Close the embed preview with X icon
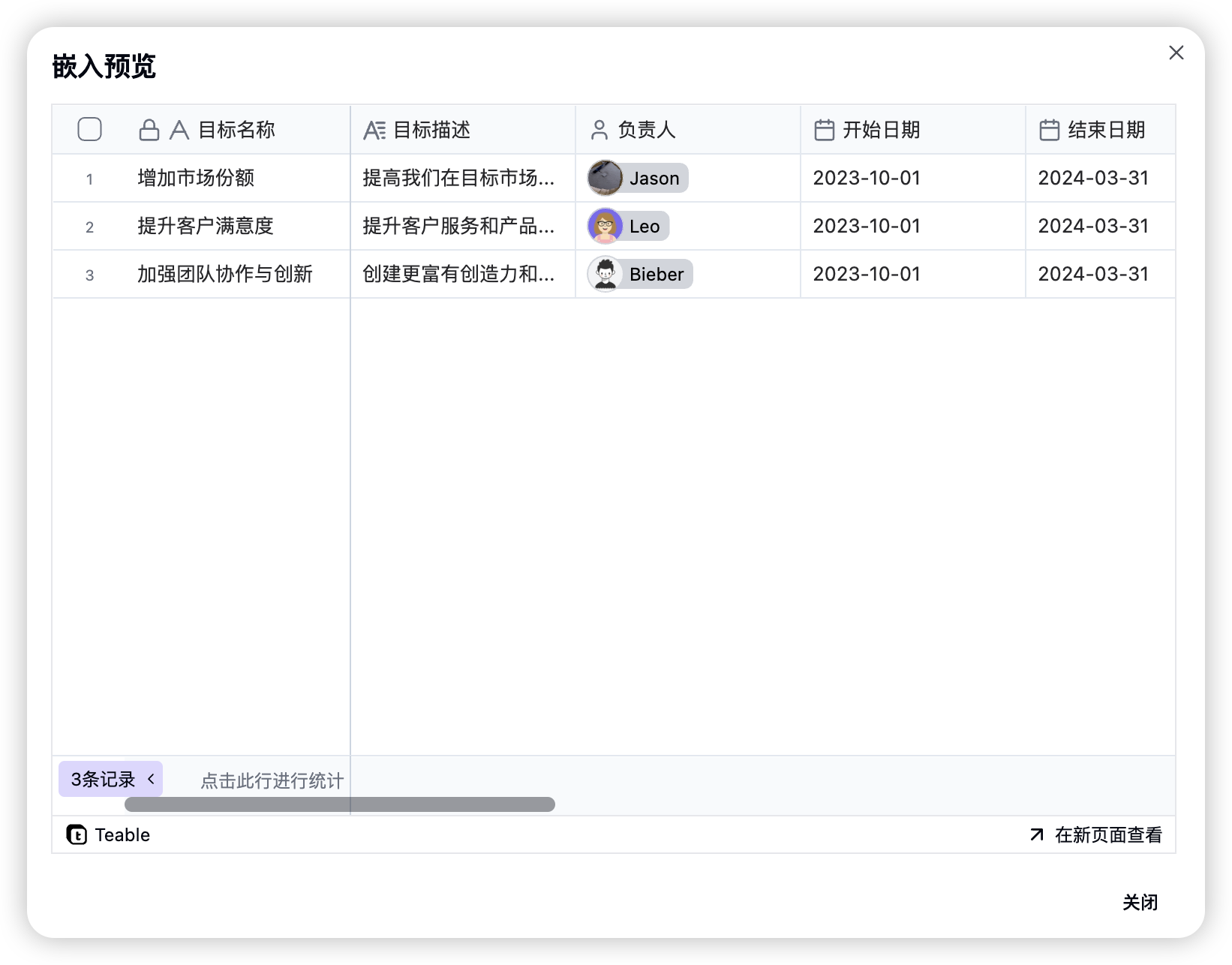Viewport: 1232px width, 965px height. pos(1176,53)
